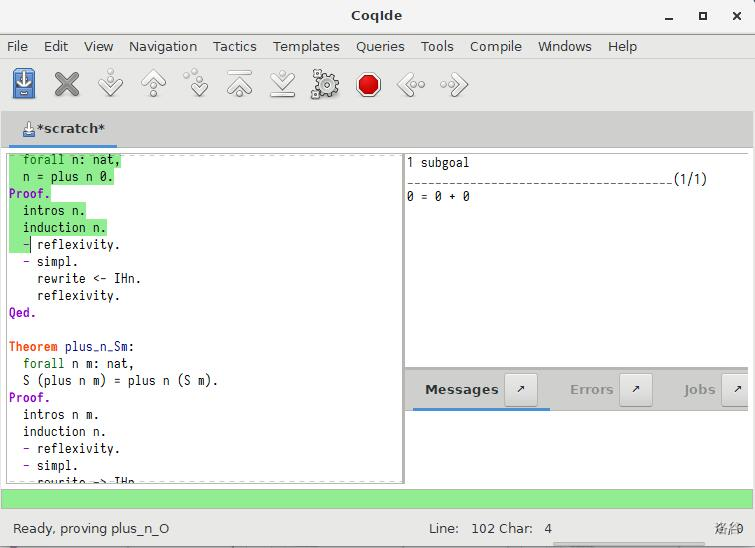This screenshot has width=755, height=548.
Task: Run proof to the cursor position
Action: [x=197, y=84]
